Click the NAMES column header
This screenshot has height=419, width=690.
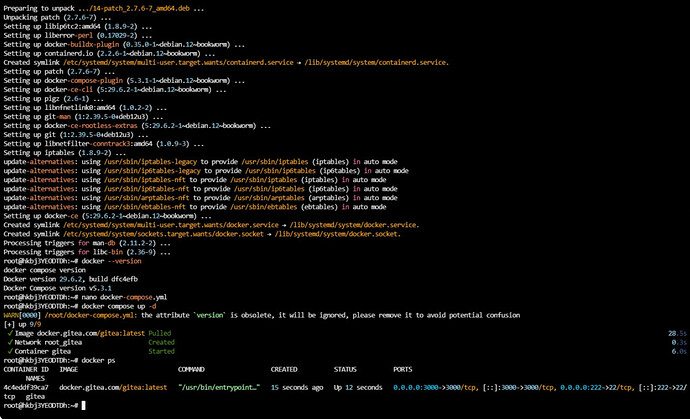click(35, 379)
